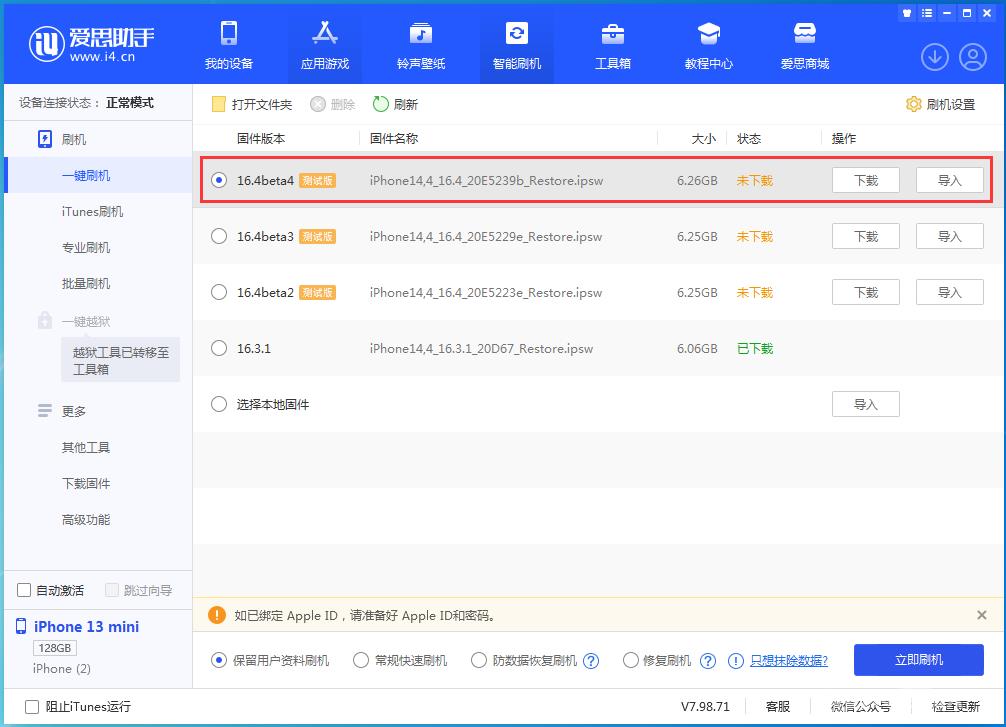This screenshot has height=727, width=1006.
Task: Expand the 更多 sidebar section
Action: 72,410
